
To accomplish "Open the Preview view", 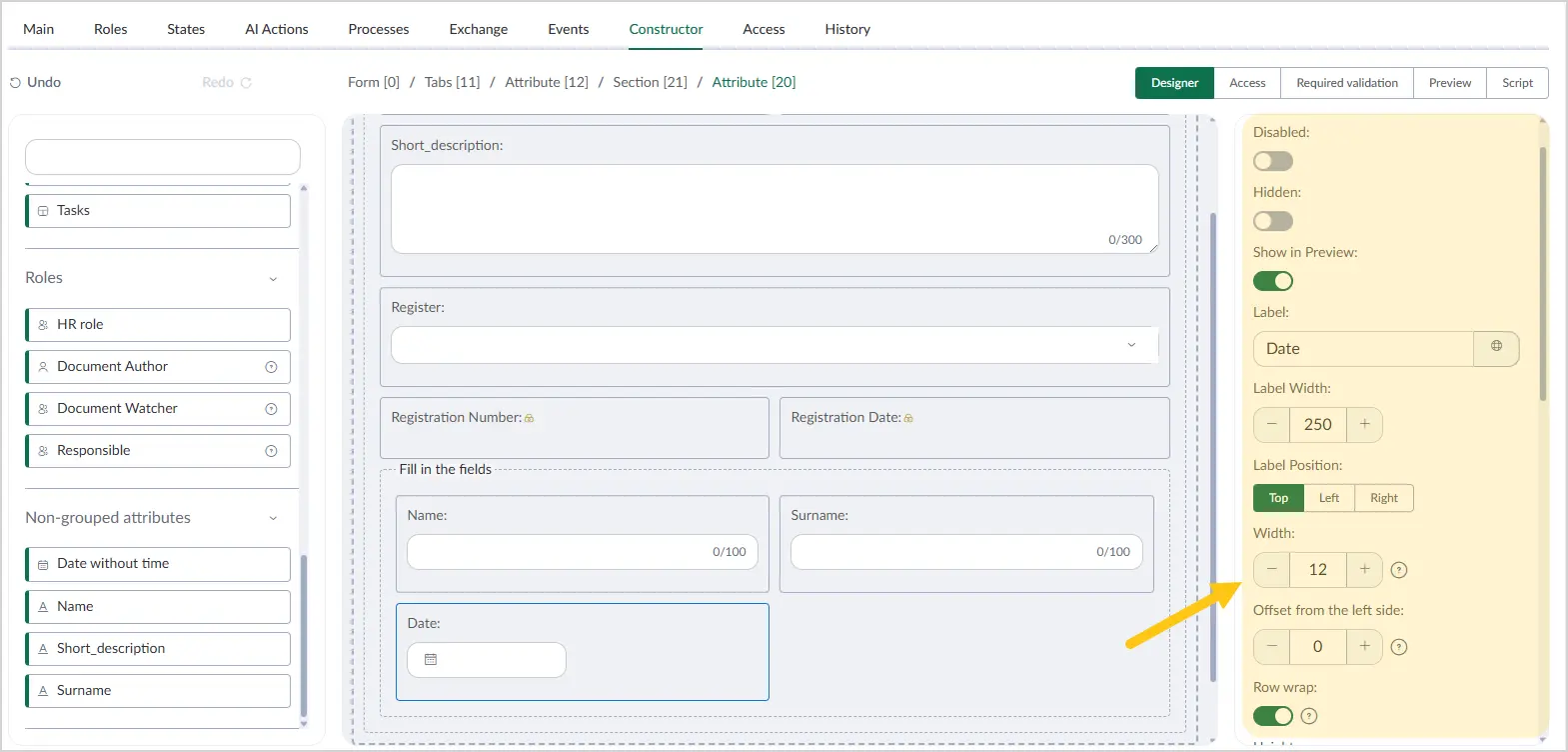I will (1450, 83).
